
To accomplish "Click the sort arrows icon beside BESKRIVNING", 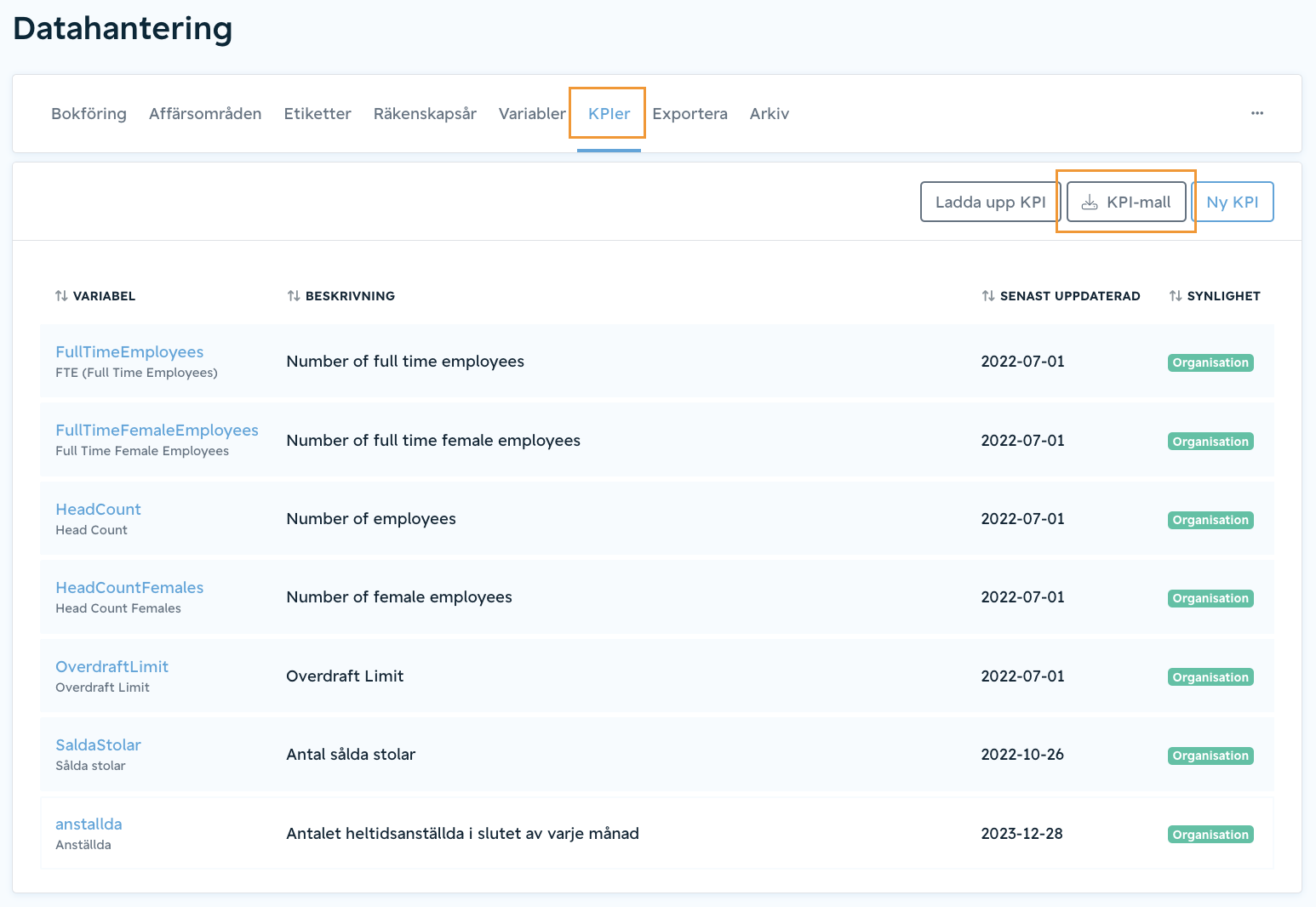I will [x=294, y=296].
